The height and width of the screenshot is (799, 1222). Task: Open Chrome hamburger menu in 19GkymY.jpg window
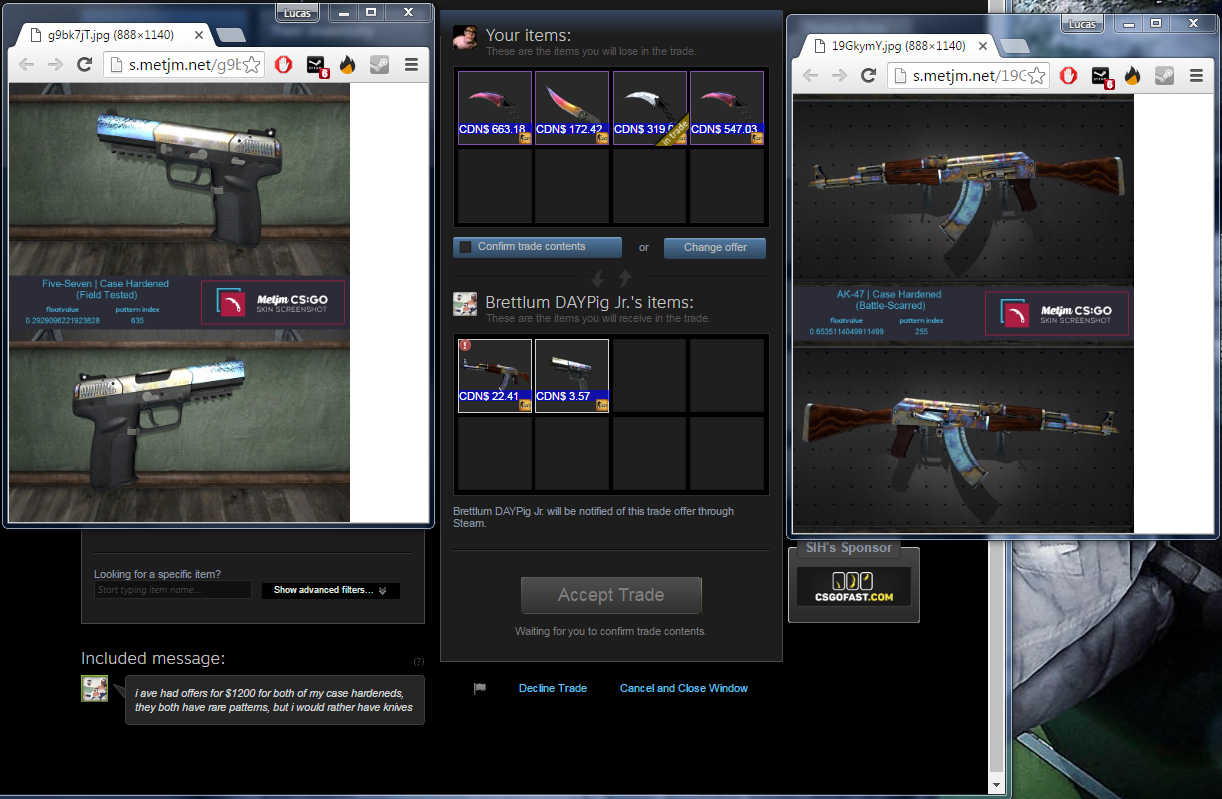click(x=1196, y=75)
